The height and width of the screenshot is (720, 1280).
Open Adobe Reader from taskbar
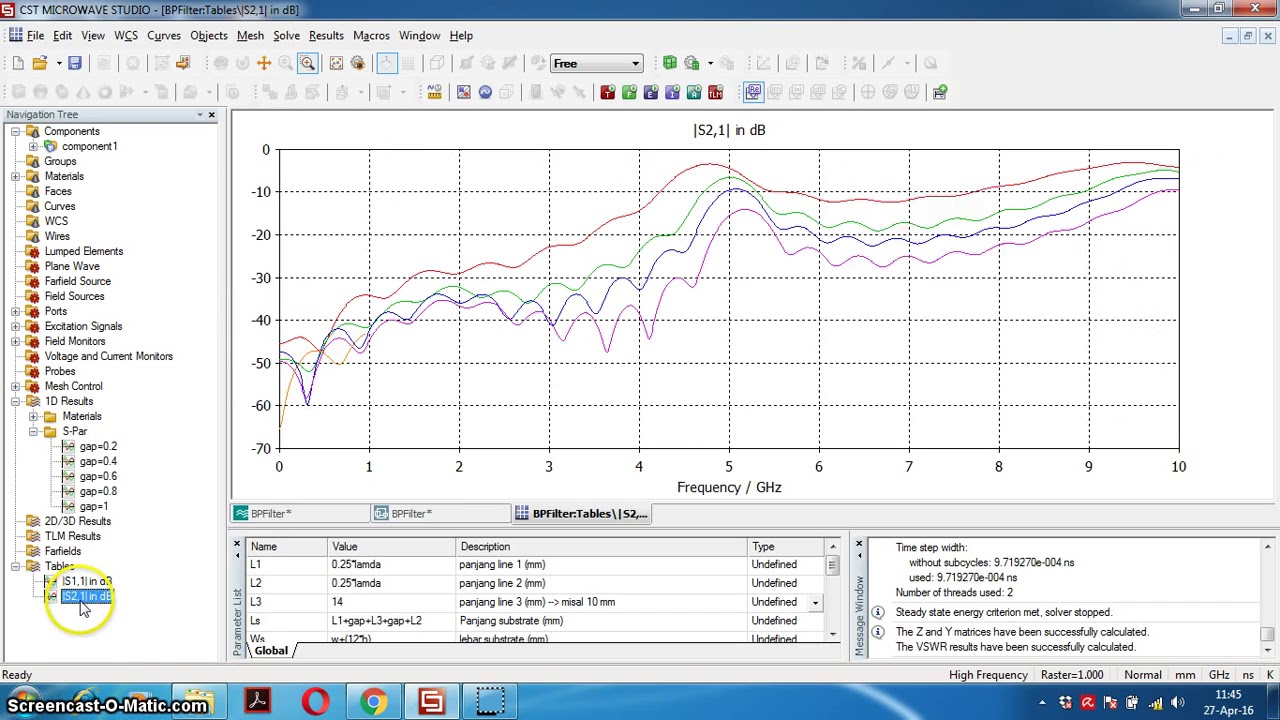coord(258,702)
